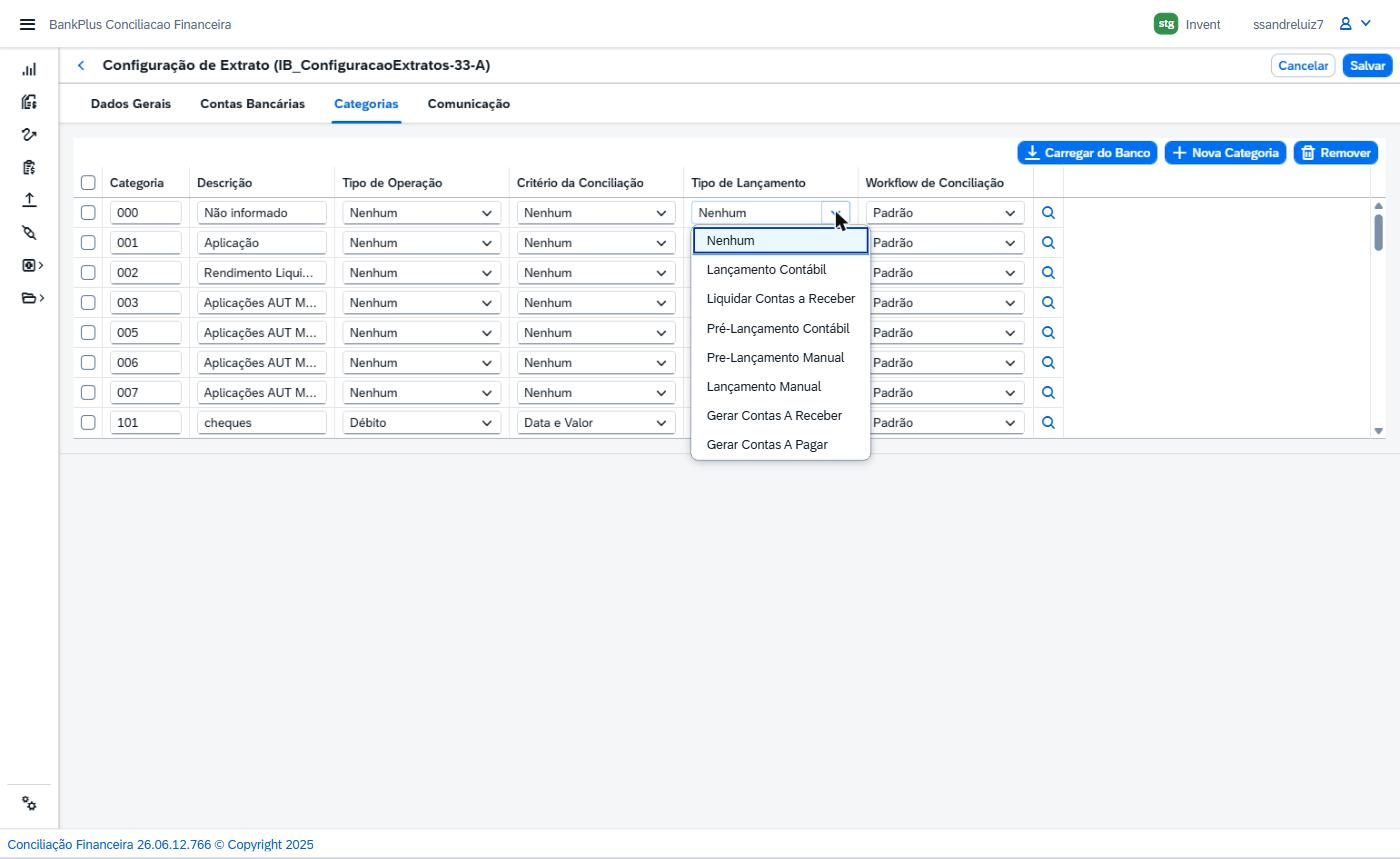The image size is (1400, 859).
Task: Click the table vertical scrollbar thumb
Action: 1378,232
